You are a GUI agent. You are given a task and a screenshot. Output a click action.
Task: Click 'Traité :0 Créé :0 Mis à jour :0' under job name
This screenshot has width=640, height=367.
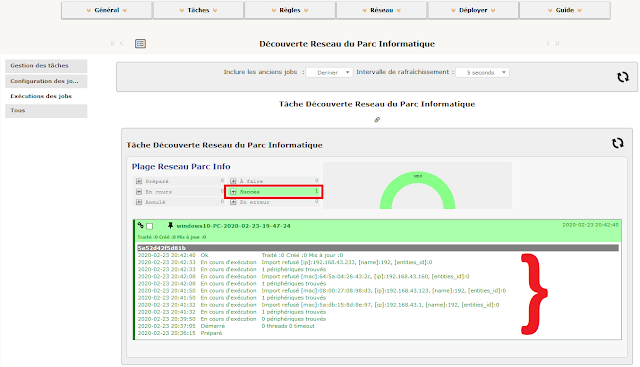click(171, 237)
